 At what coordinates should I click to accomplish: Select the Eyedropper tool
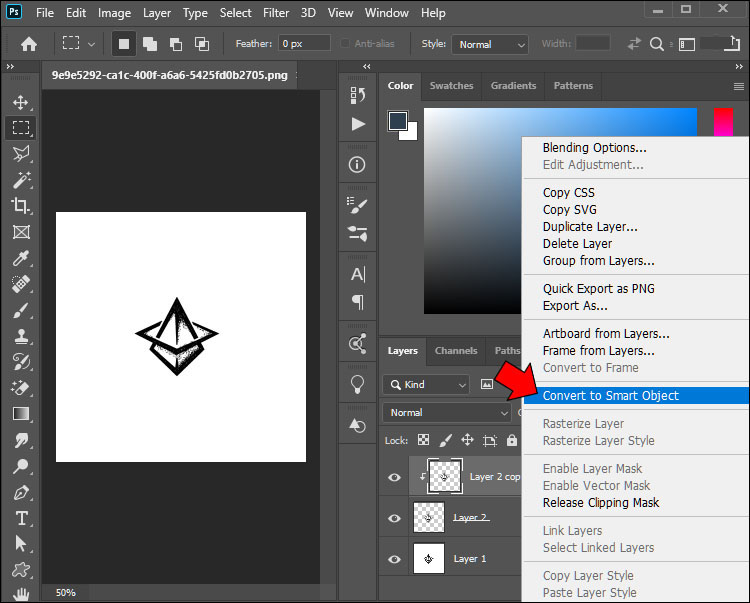[21, 258]
